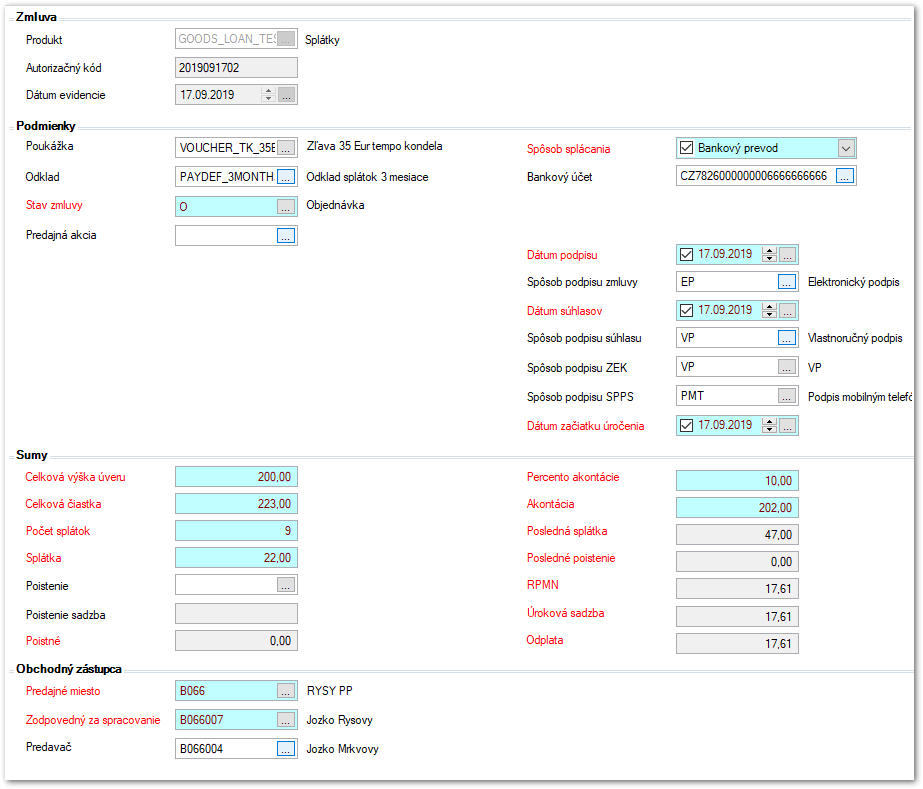Screen dimensions: 923x789
Task: Click Posledné poistenie field
Action: (738, 562)
